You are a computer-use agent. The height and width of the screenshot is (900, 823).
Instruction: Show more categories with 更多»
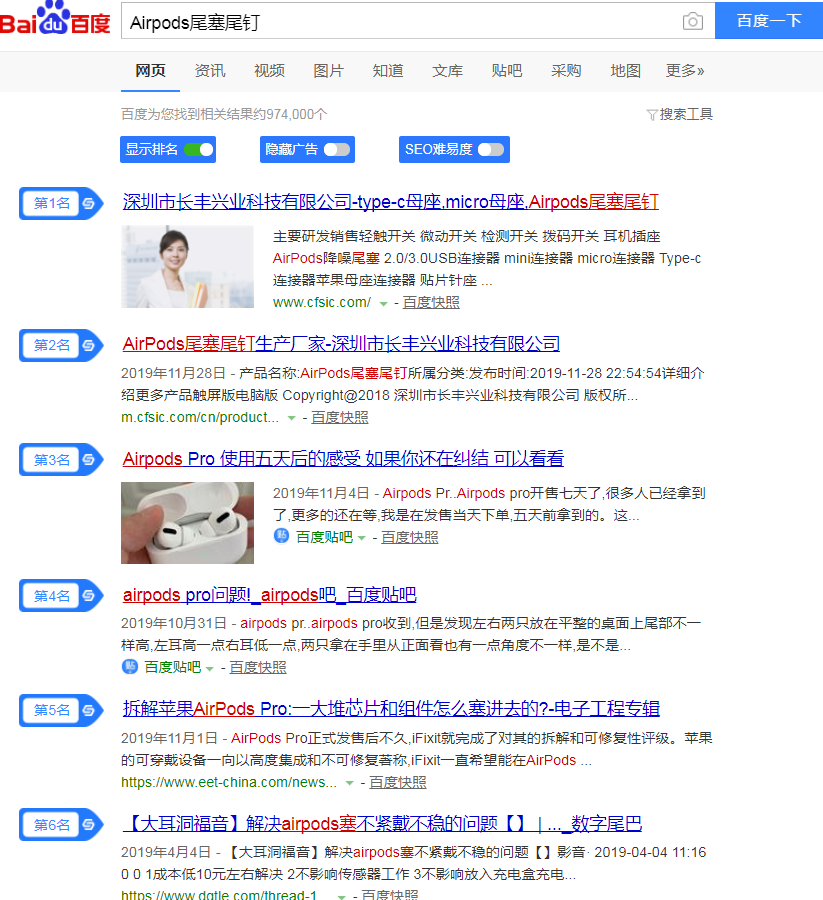tap(685, 71)
